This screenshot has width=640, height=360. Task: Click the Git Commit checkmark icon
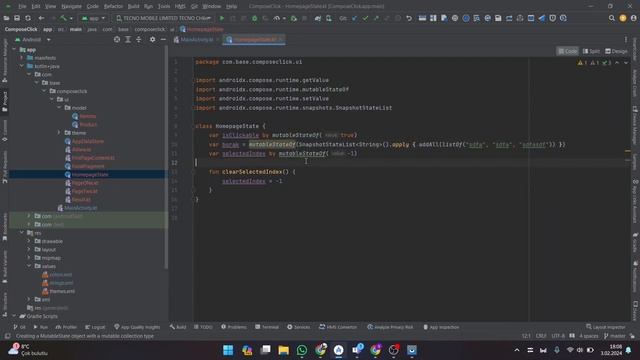click(365, 18)
